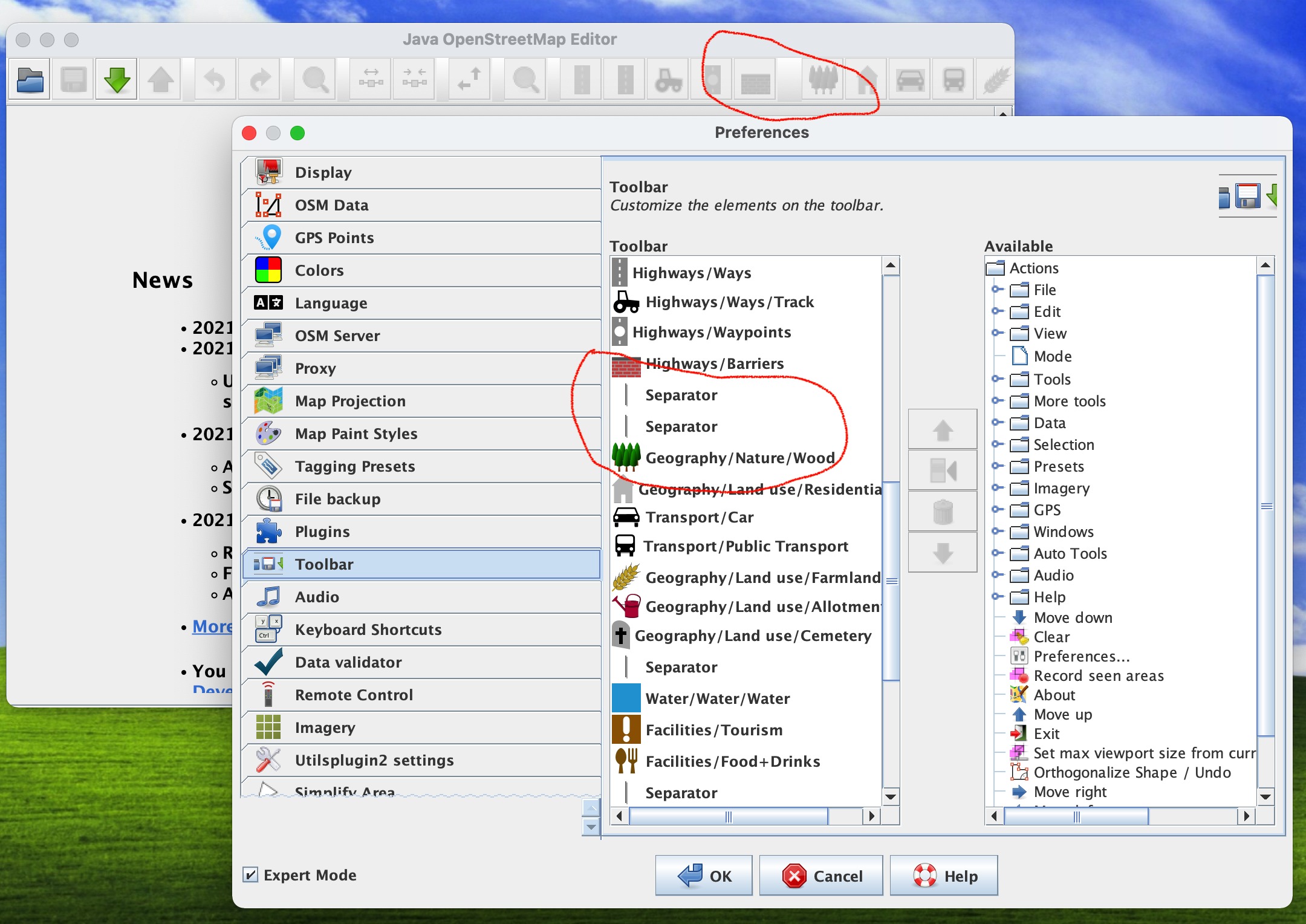
Task: Click the open folder icon in main toolbar
Action: [30, 80]
